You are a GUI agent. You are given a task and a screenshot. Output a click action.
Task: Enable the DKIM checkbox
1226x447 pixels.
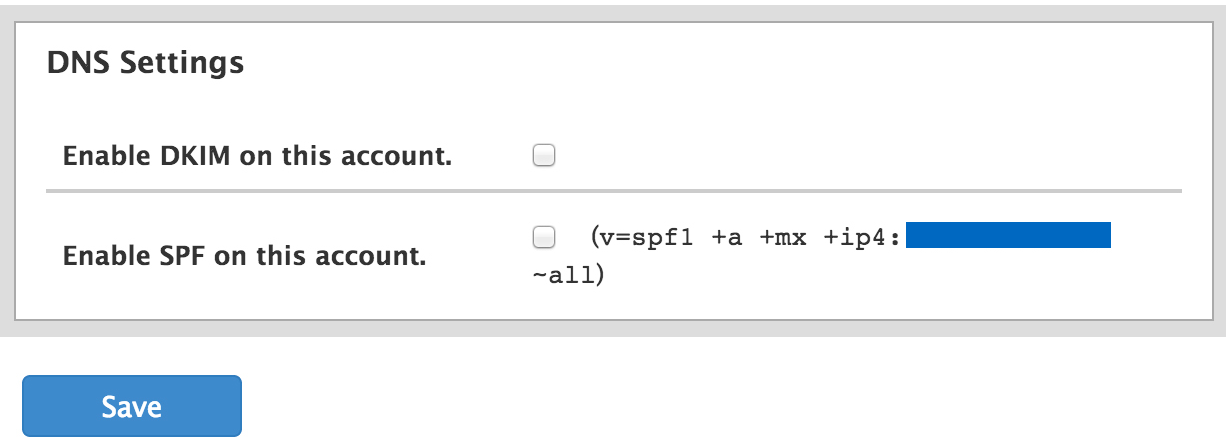544,156
